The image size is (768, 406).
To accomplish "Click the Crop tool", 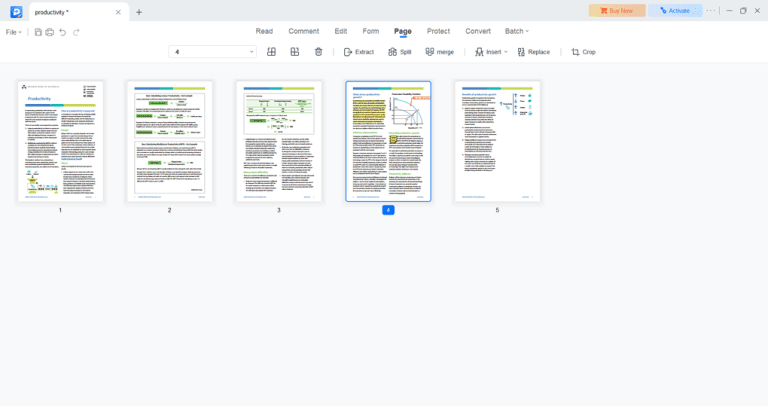I will (x=583, y=52).
